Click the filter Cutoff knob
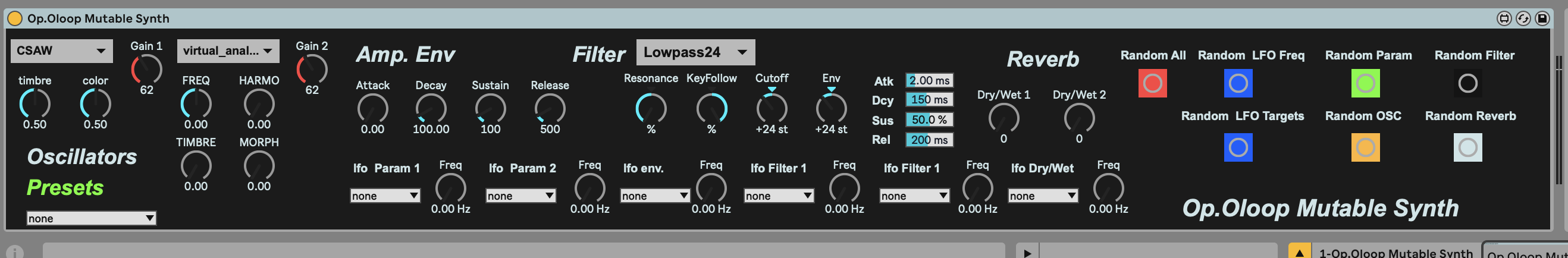Image resolution: width=1568 pixels, height=258 pixels. (772, 109)
